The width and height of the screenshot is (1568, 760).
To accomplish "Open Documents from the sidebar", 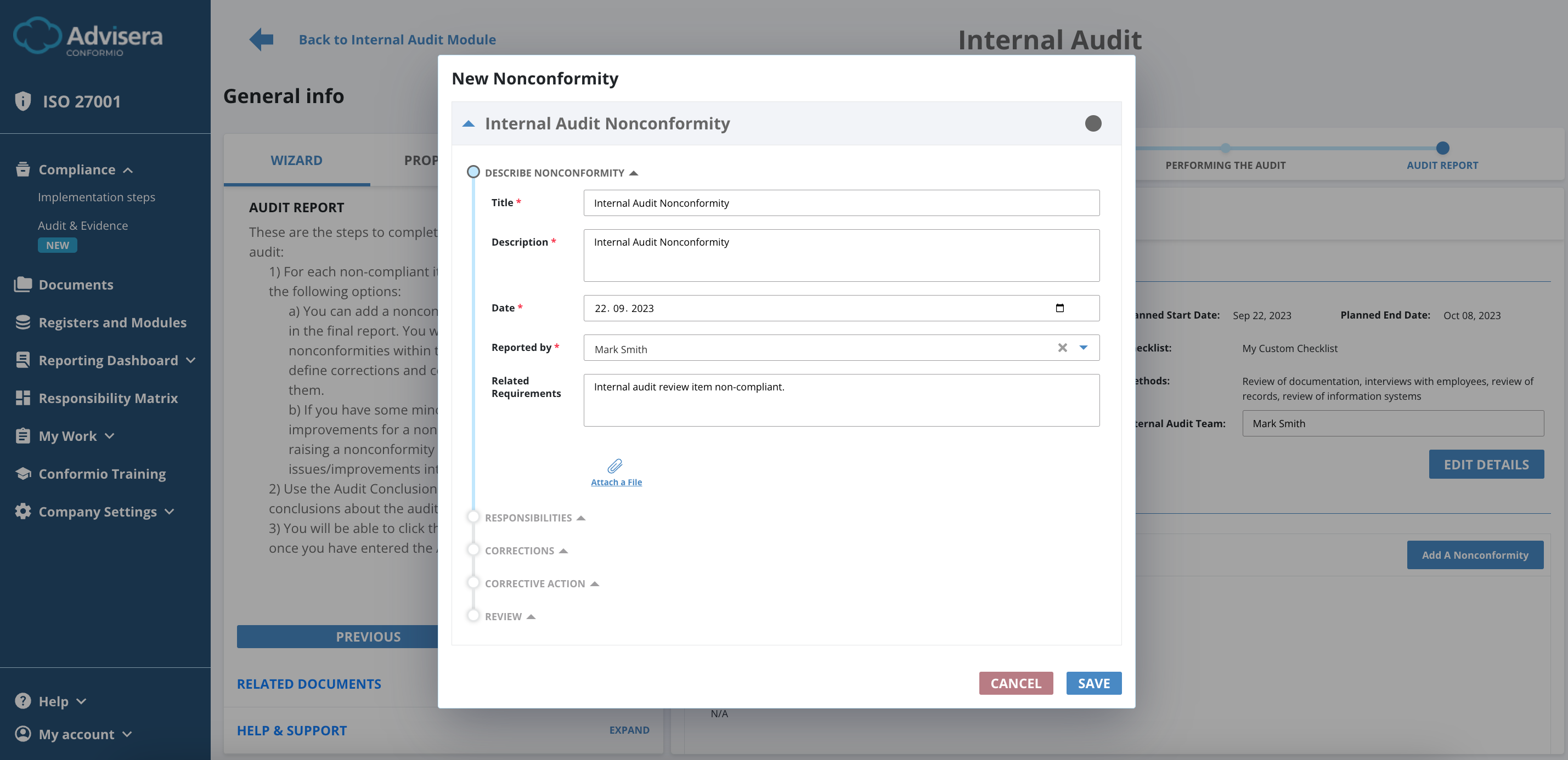I will pyautogui.click(x=76, y=284).
